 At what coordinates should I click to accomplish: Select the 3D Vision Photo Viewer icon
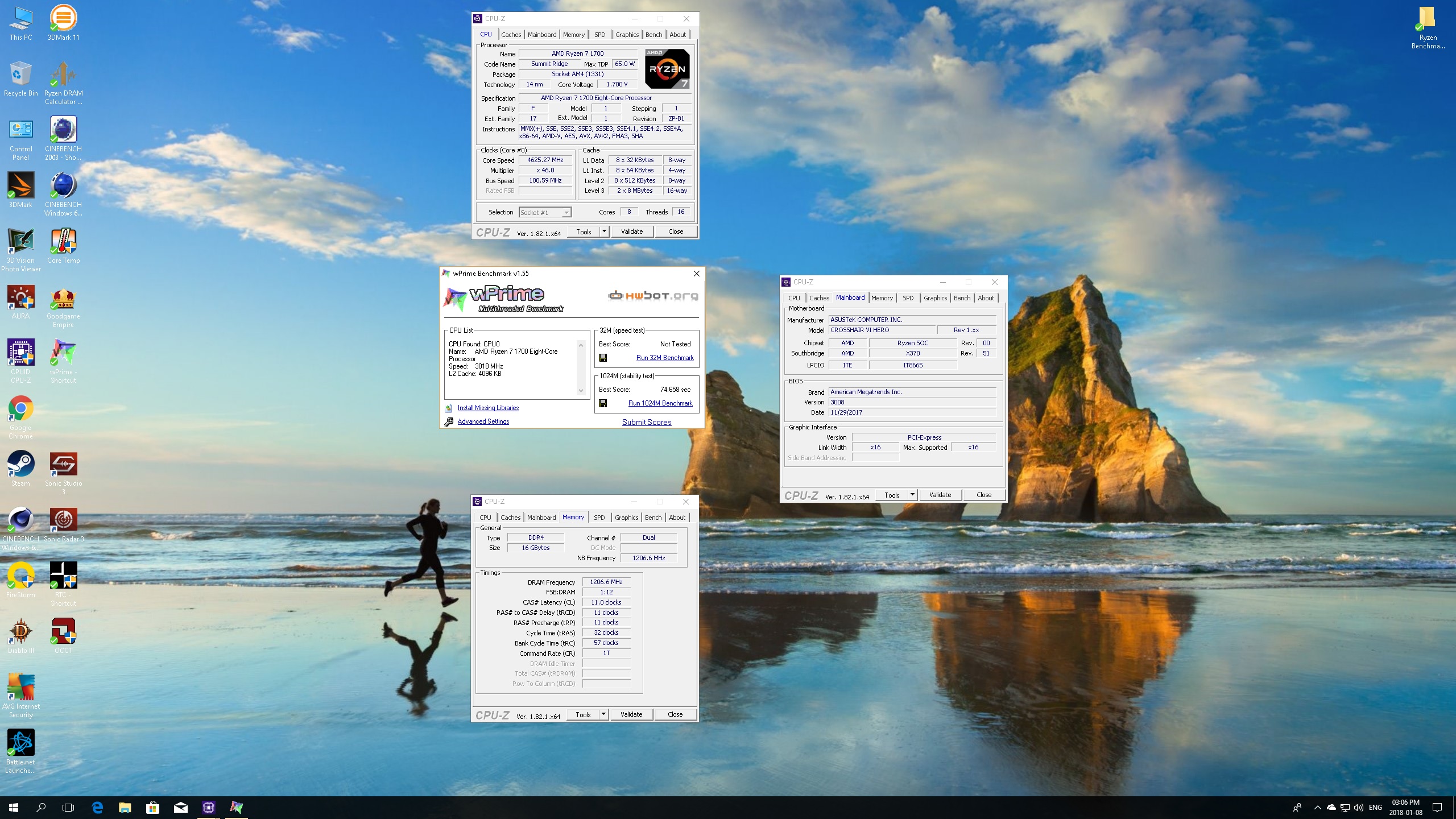tap(20, 250)
